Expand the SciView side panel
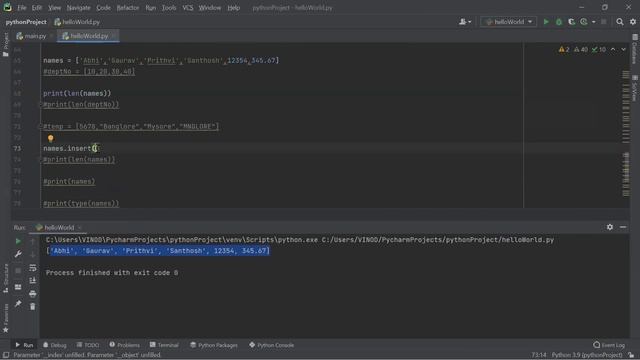This screenshot has width=640, height=360. tap(634, 89)
